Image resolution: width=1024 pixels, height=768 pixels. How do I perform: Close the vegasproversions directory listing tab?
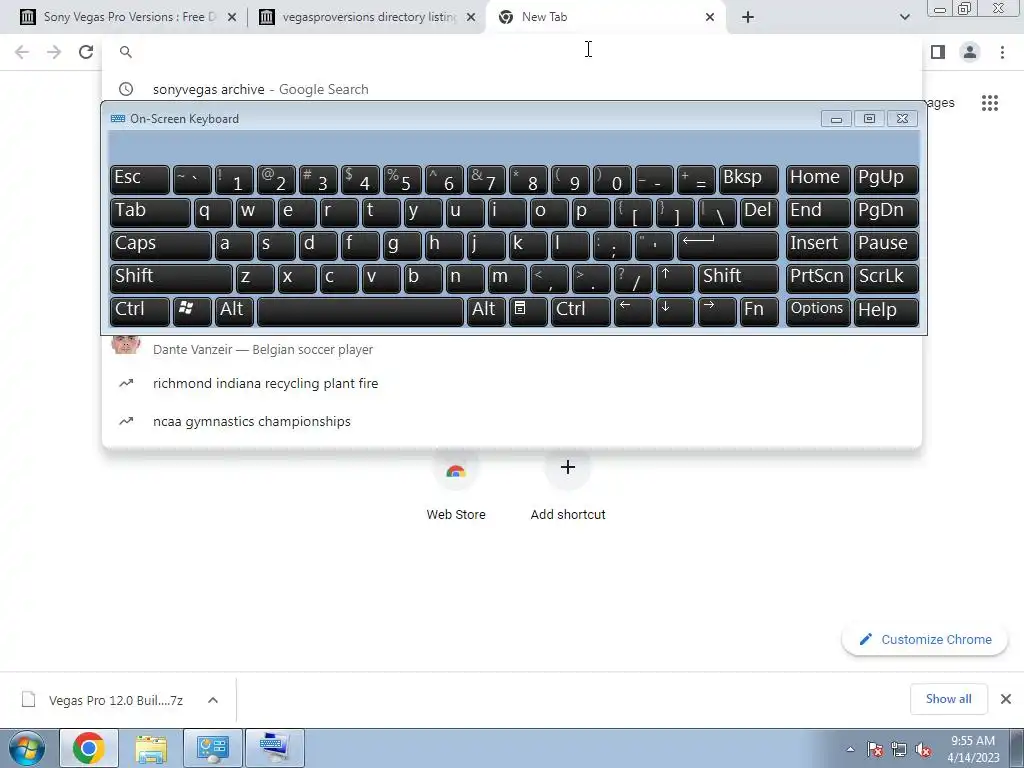pyautogui.click(x=470, y=17)
